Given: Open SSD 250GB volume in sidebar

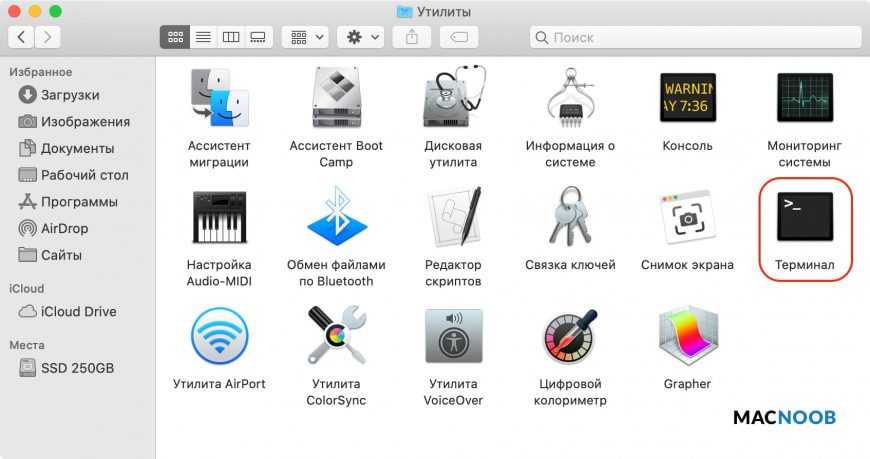Looking at the screenshot, I should [x=66, y=368].
